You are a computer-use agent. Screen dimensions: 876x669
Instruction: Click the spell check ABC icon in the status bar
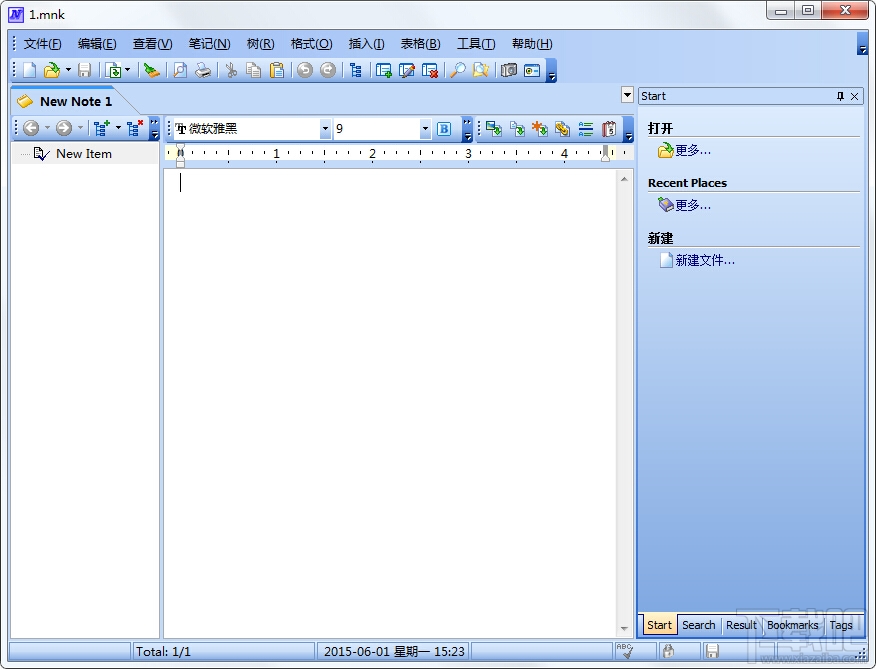(625, 651)
